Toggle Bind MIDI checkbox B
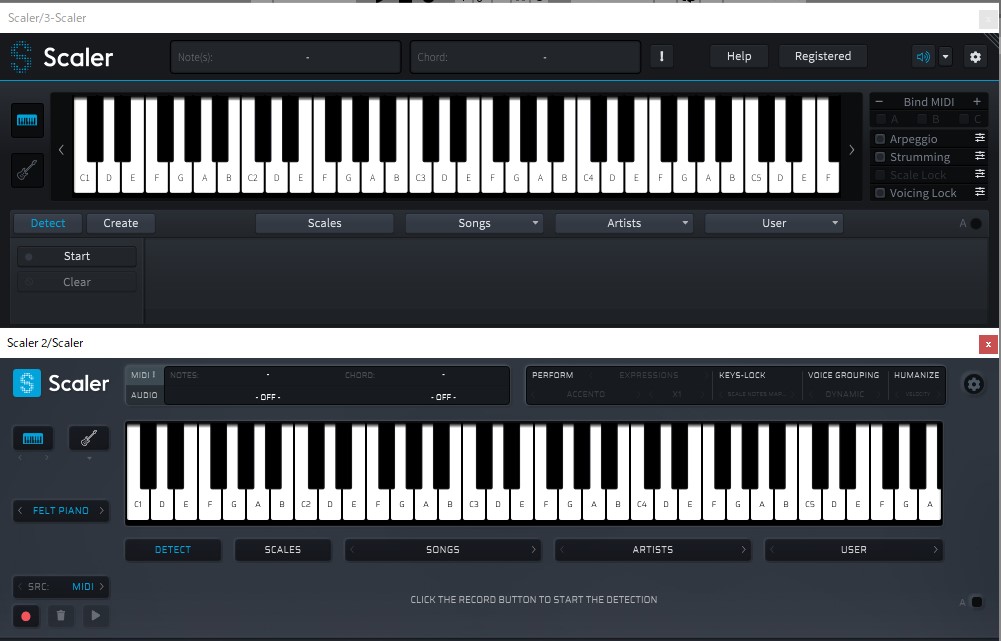The height and width of the screenshot is (641, 1001). (922, 119)
